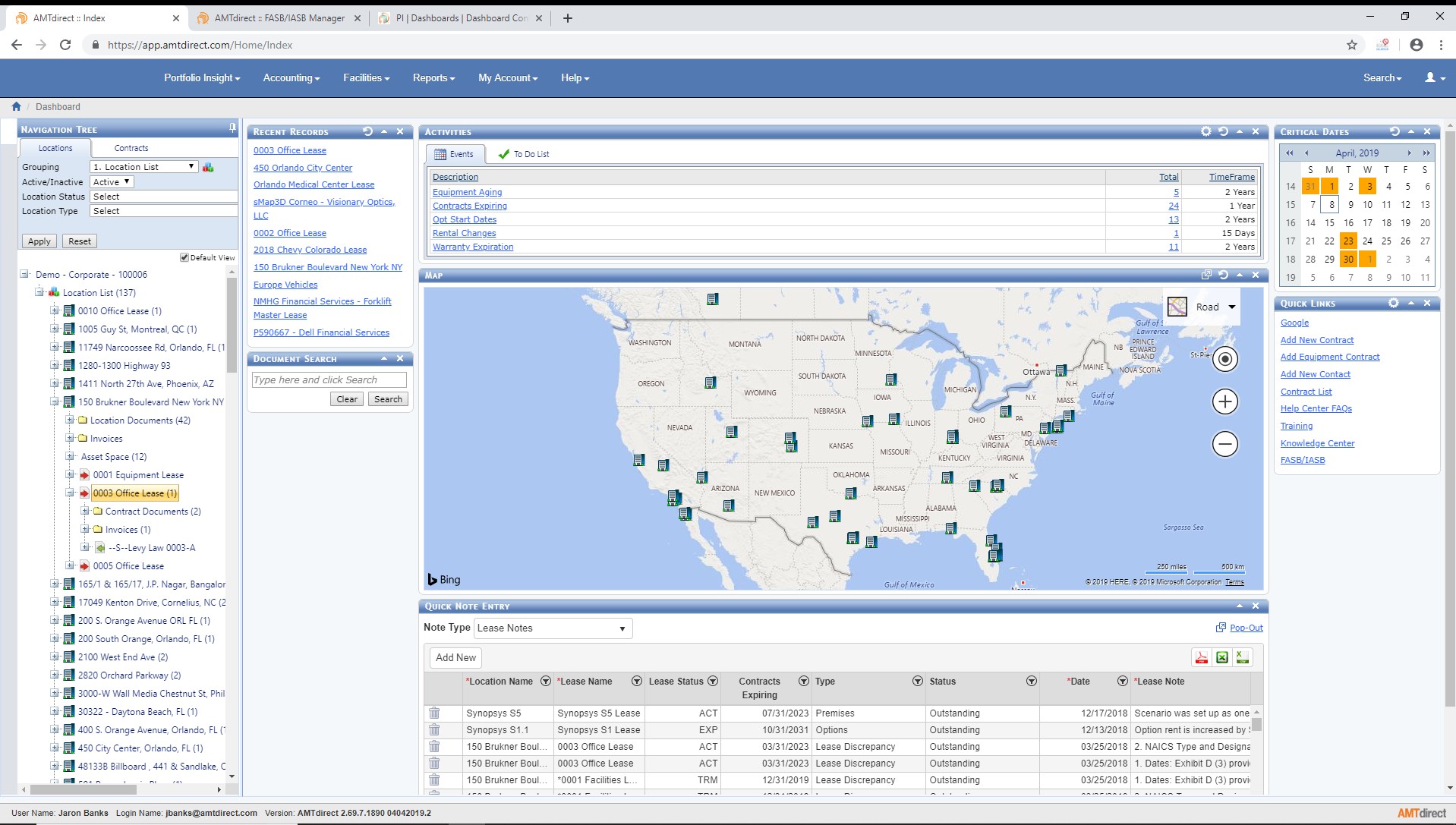This screenshot has width=1456, height=825.
Task: Pin the Navigation Tree panel
Action: coord(232,128)
